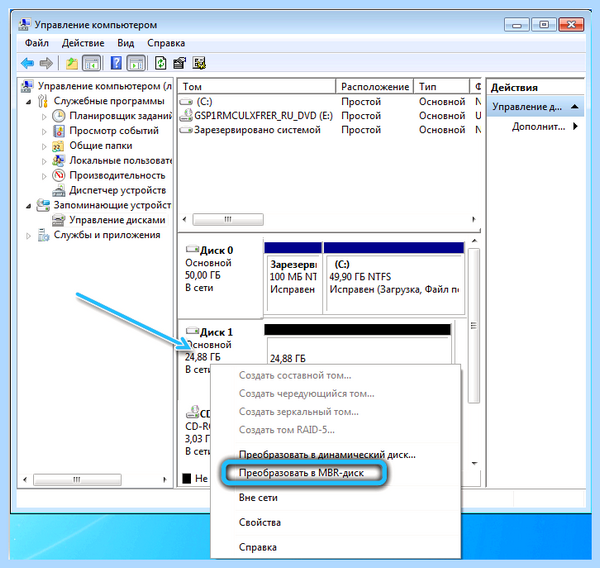Screen dimensions: 600x568
Task: Open the Файл menu
Action: (37, 43)
